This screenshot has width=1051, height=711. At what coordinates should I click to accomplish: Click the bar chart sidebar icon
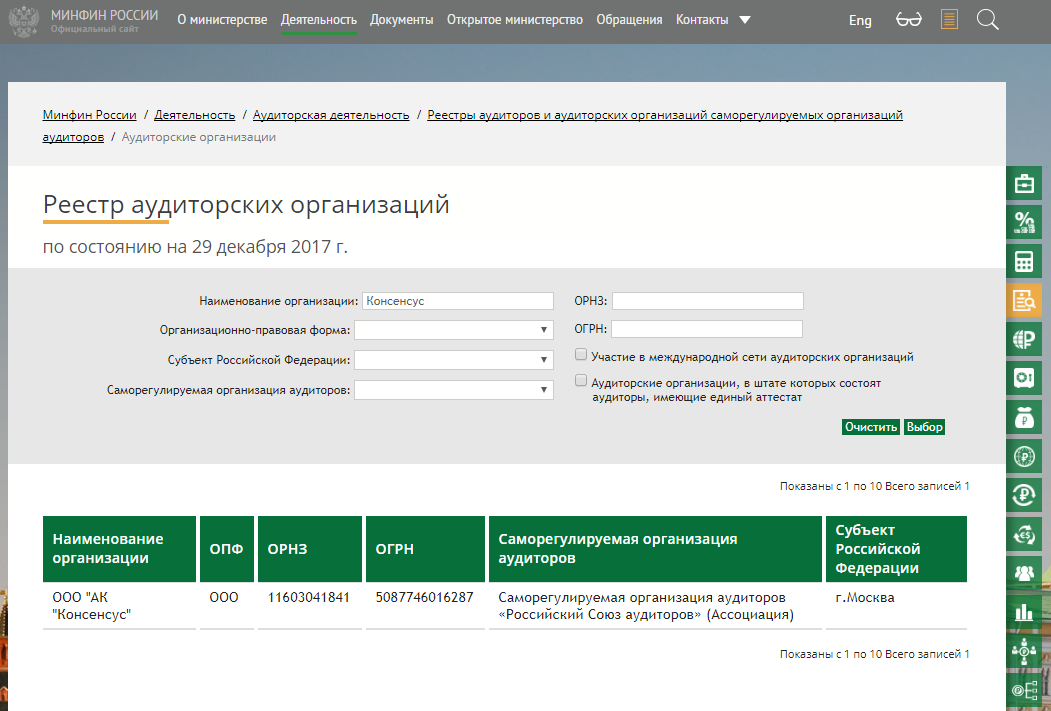click(x=1024, y=612)
